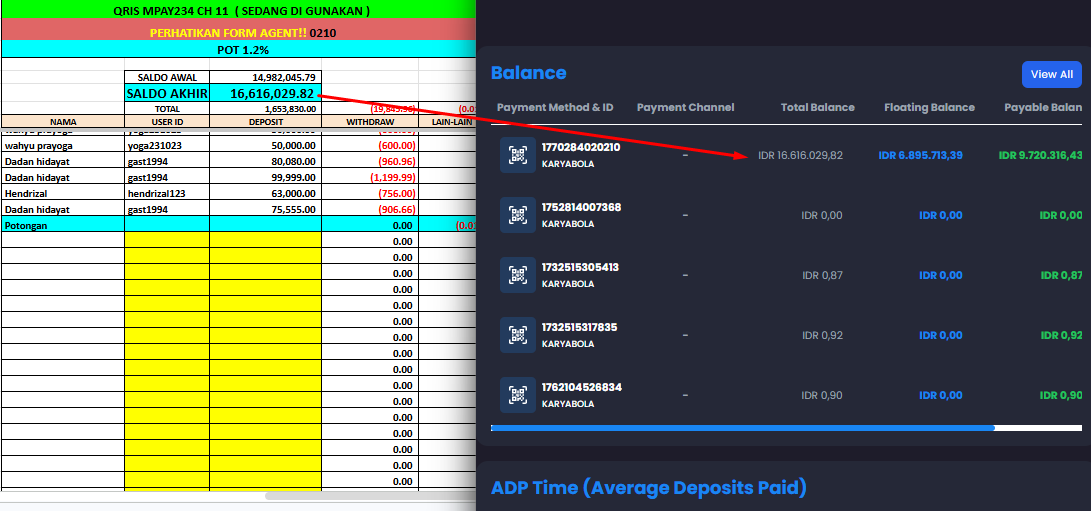
Task: Click QR icon for 1732515317835 KARYABOLA
Action: pyautogui.click(x=518, y=335)
